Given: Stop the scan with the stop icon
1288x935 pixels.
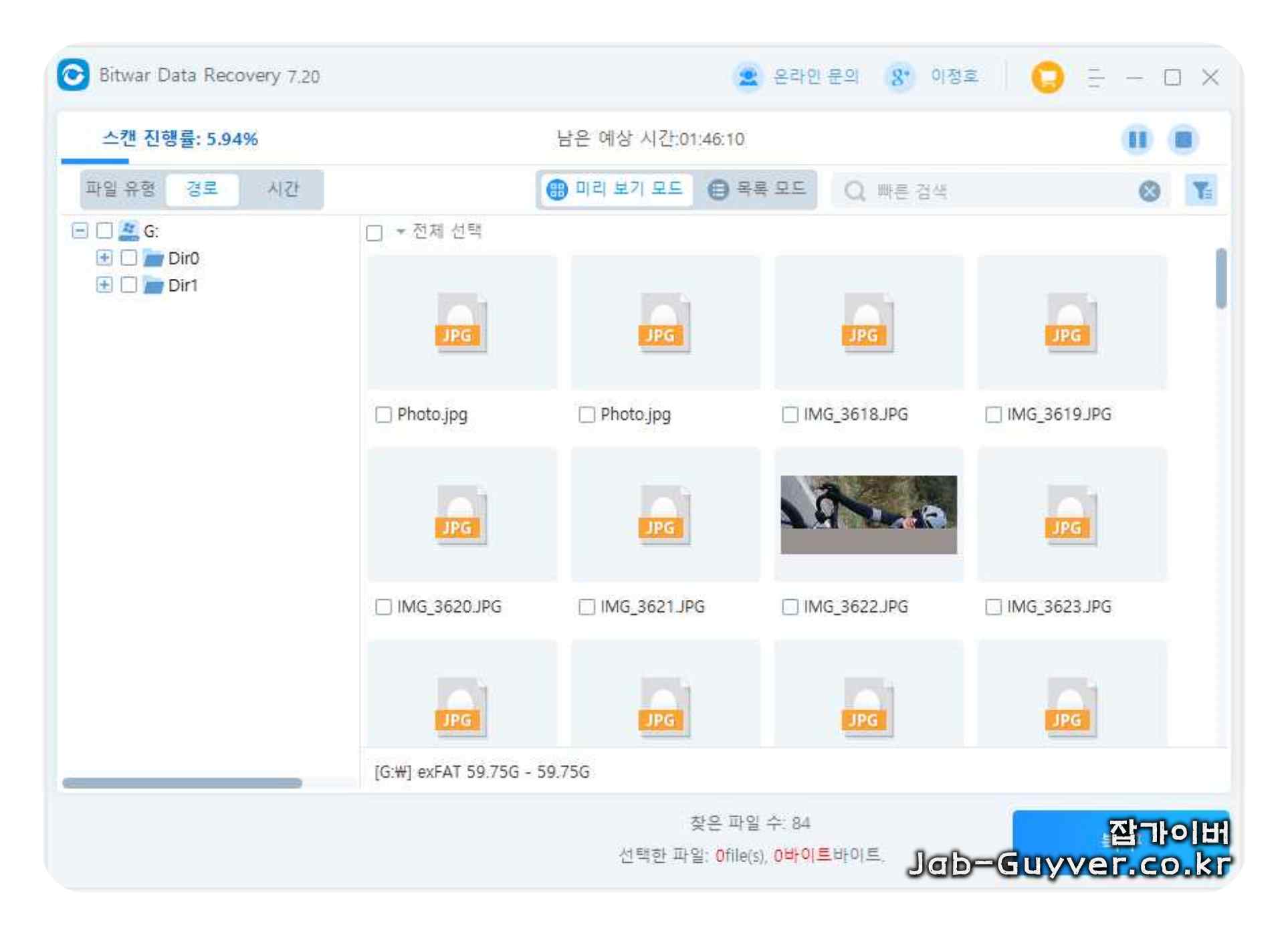Looking at the screenshot, I should click(1183, 139).
